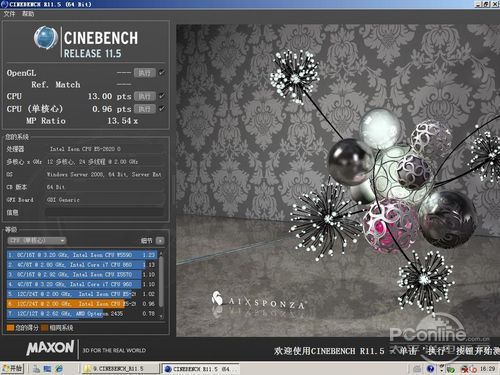Open the 文件 menu
Image resolution: width=500 pixels, height=375 pixels.
[x=9, y=14]
